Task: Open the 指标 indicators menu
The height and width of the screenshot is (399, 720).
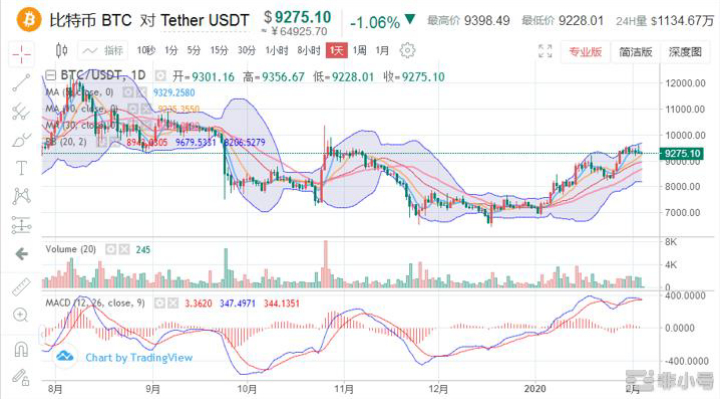Action: [x=103, y=51]
